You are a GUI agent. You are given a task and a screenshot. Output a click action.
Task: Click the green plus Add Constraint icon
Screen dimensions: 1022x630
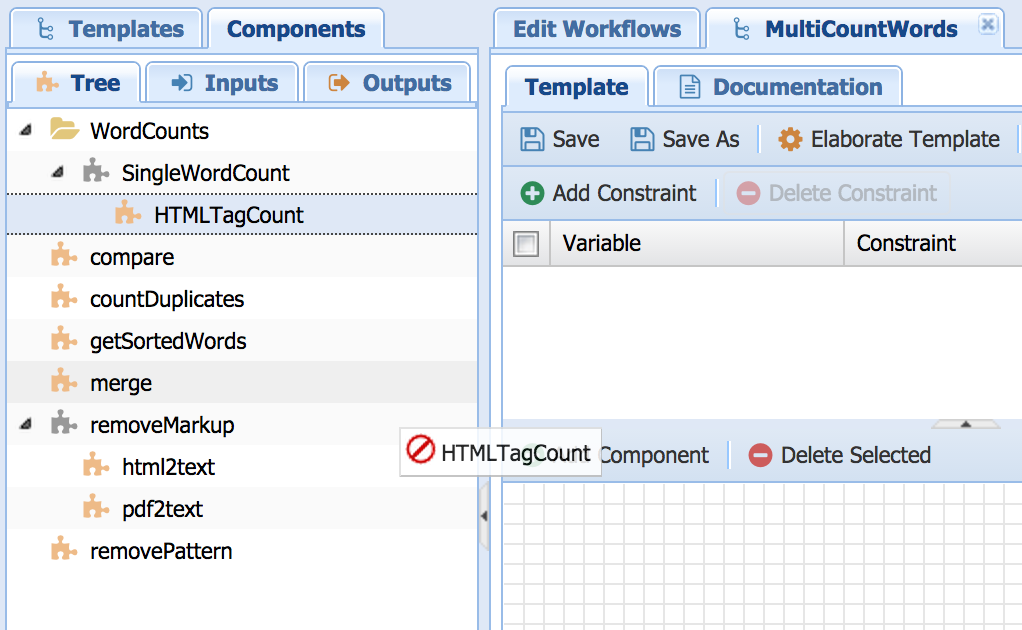[x=533, y=193]
